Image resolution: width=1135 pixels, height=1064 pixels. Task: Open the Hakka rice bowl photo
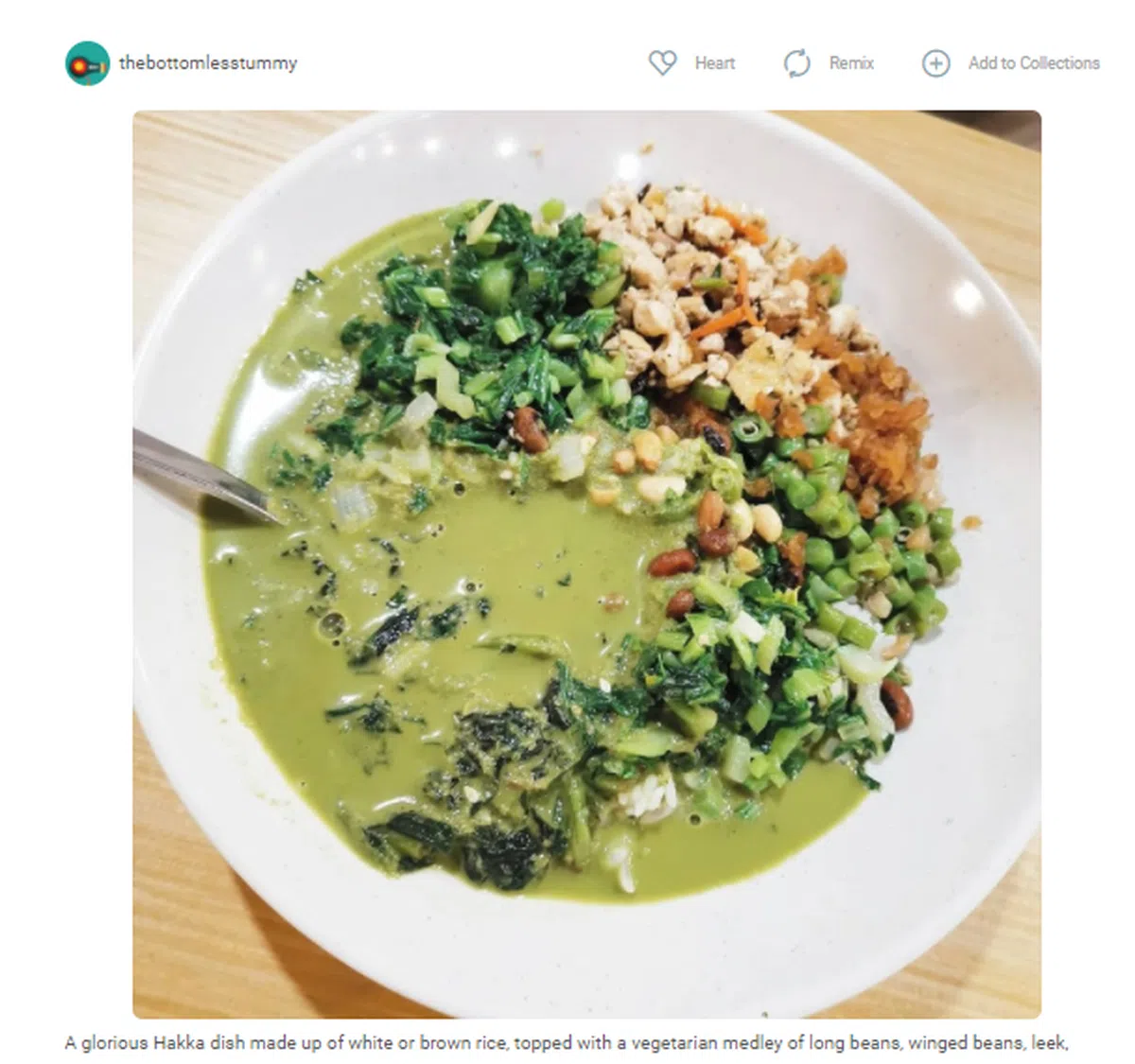click(586, 565)
